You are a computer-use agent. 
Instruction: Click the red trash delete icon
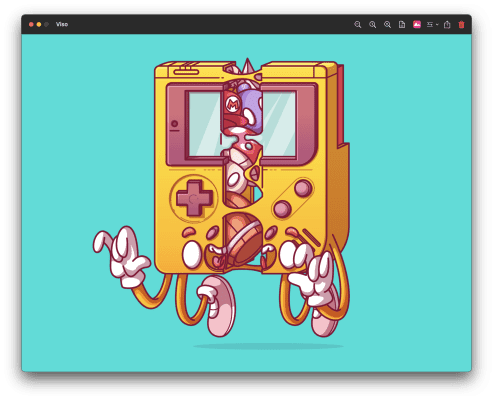click(x=461, y=25)
